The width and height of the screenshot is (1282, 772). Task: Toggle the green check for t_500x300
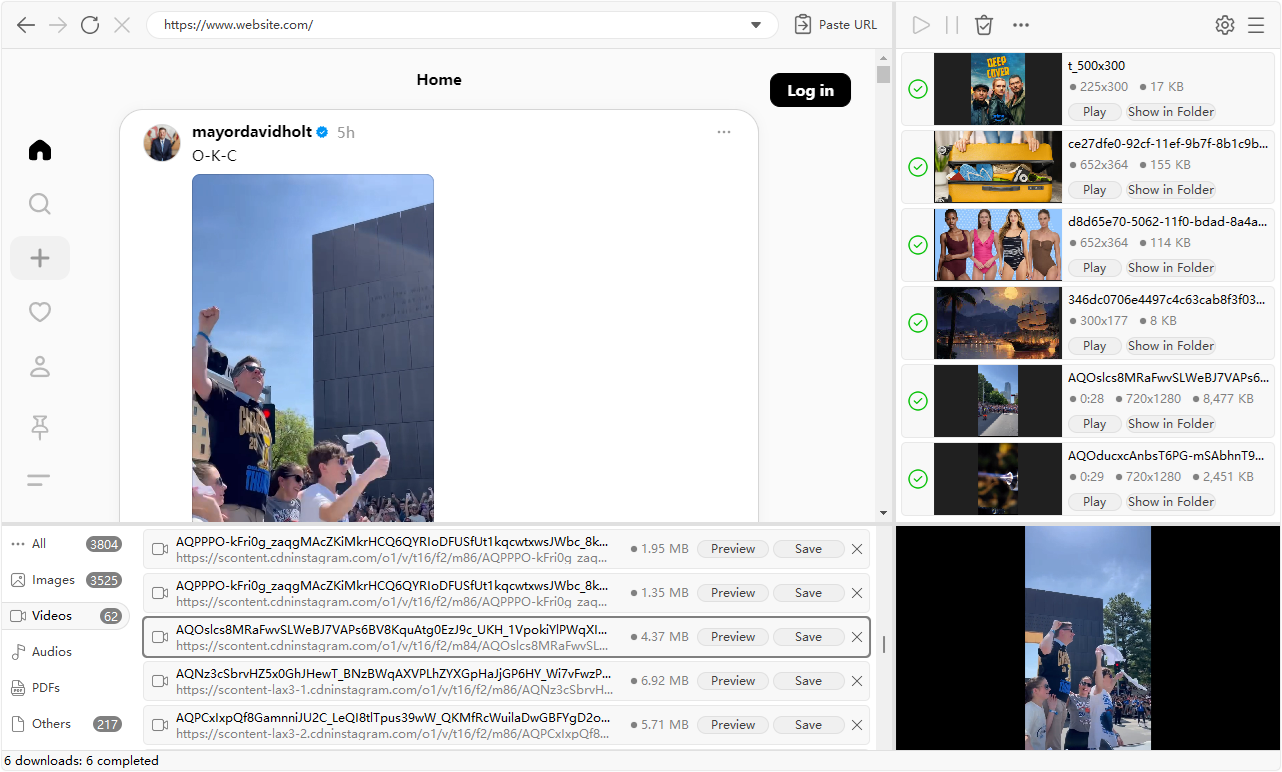[918, 89]
